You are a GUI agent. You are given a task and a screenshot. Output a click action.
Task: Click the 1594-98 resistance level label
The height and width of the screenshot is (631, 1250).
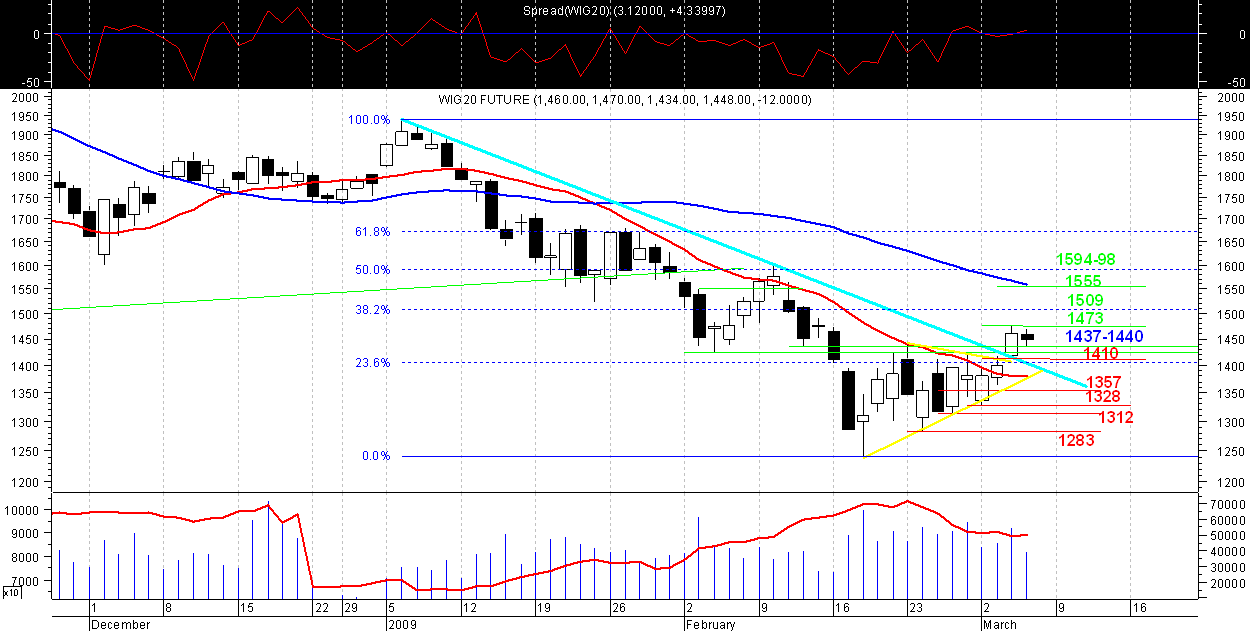pos(1088,260)
